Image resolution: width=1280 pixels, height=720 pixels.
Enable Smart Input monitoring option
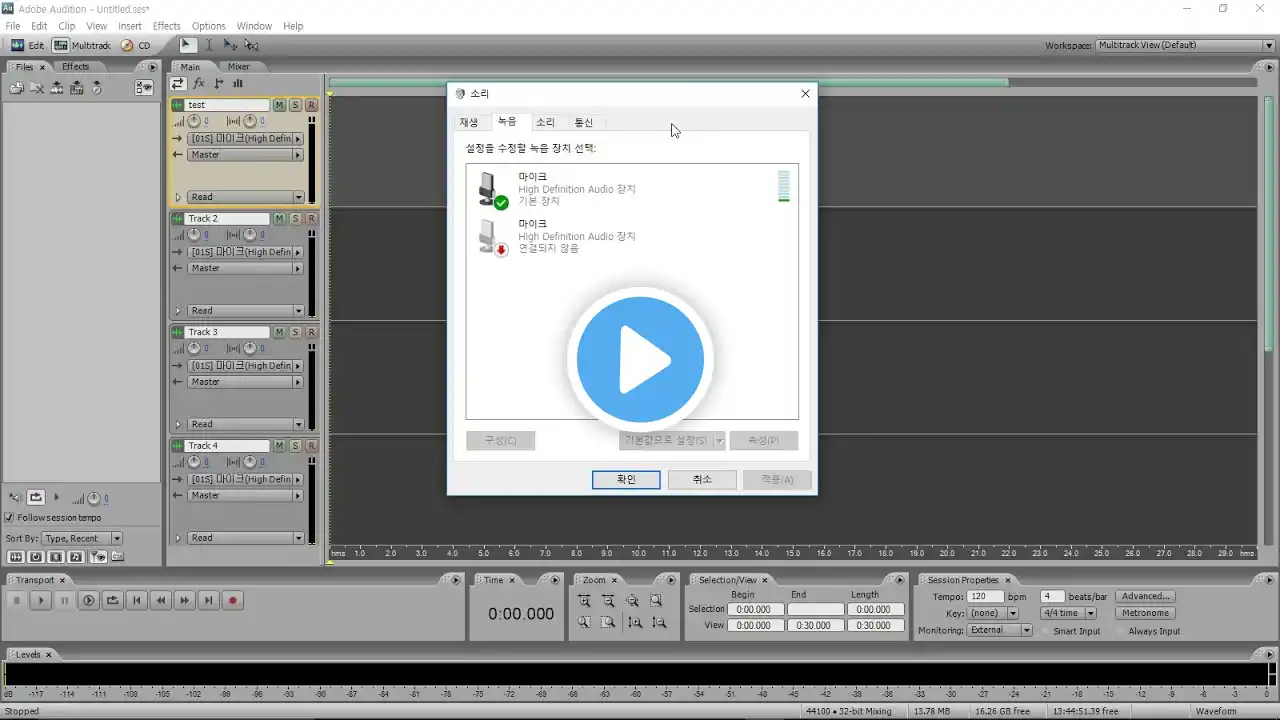click(1046, 631)
